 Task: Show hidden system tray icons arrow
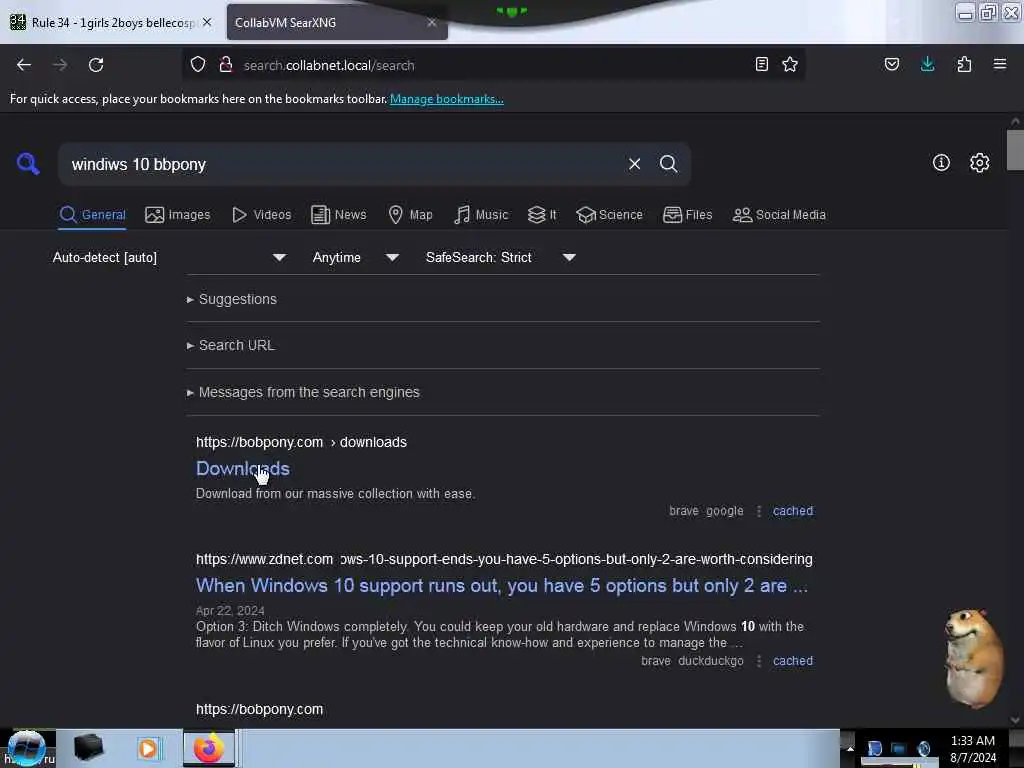point(850,748)
